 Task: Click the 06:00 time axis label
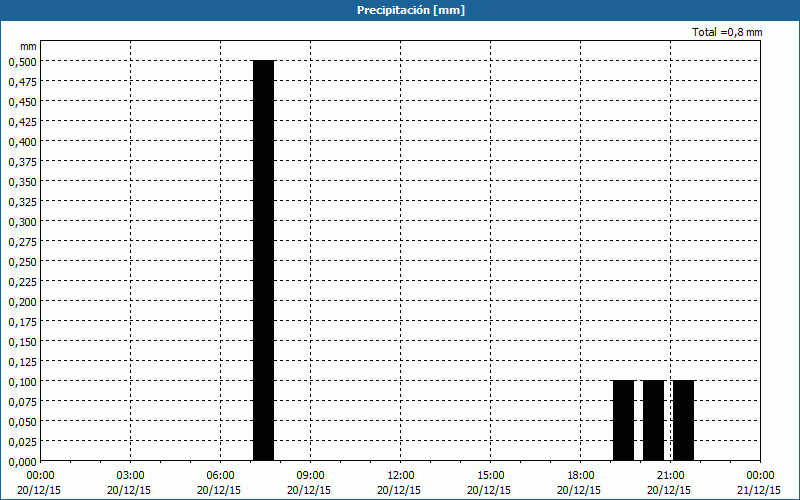point(220,476)
